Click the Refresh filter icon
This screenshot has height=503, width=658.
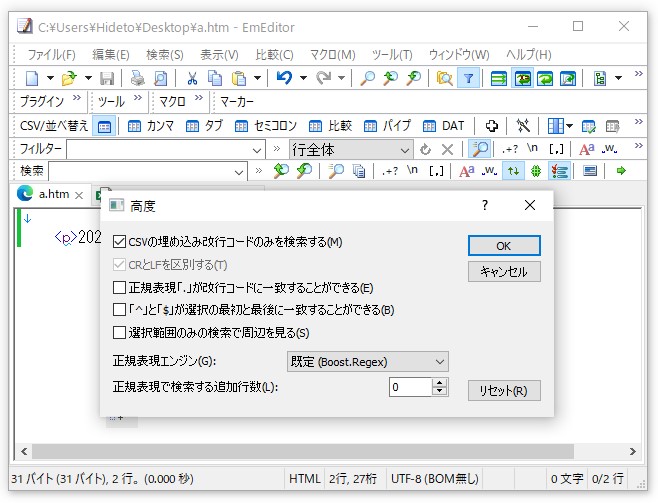425,149
